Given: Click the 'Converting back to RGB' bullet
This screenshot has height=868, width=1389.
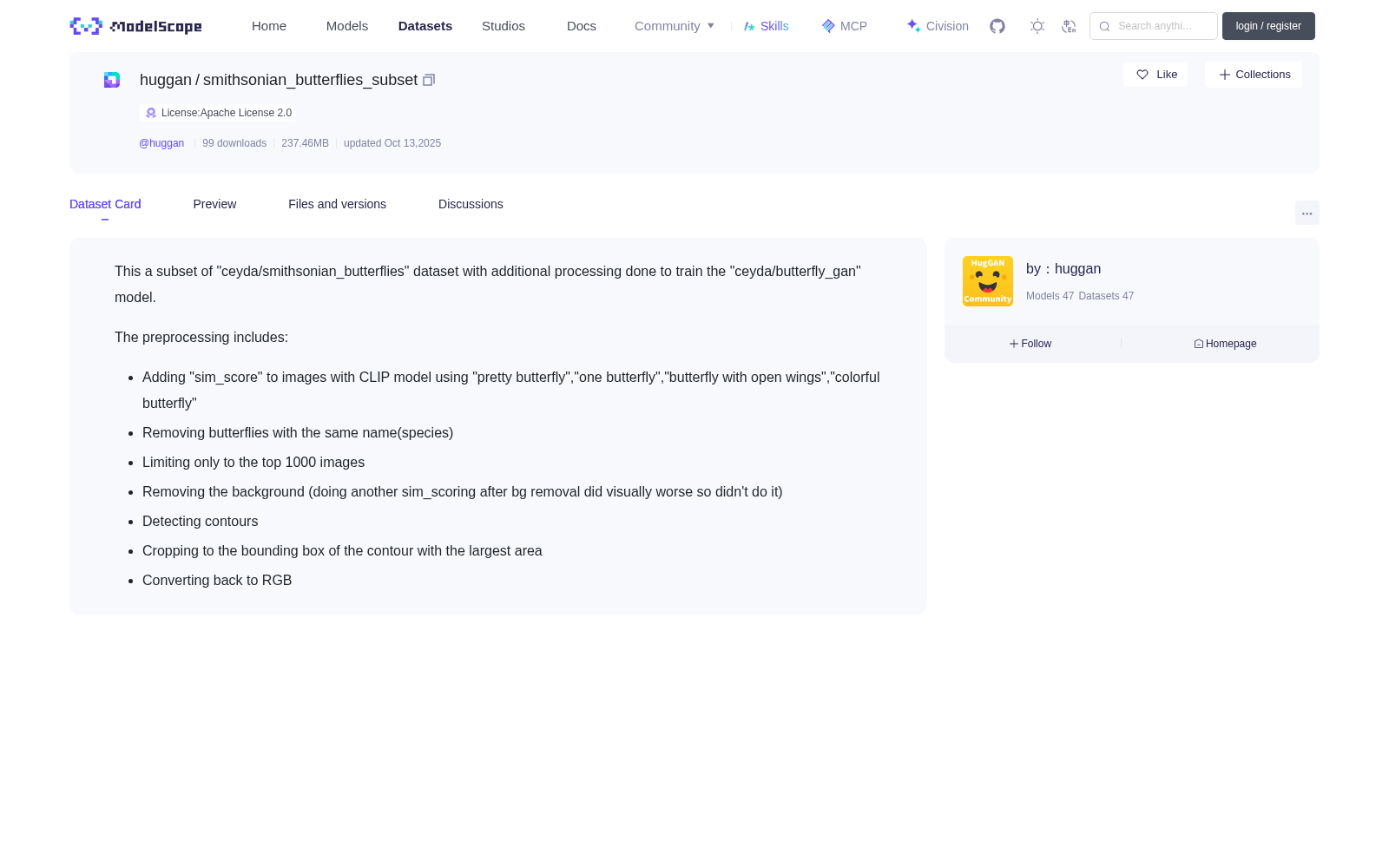Looking at the screenshot, I should pos(217,581).
